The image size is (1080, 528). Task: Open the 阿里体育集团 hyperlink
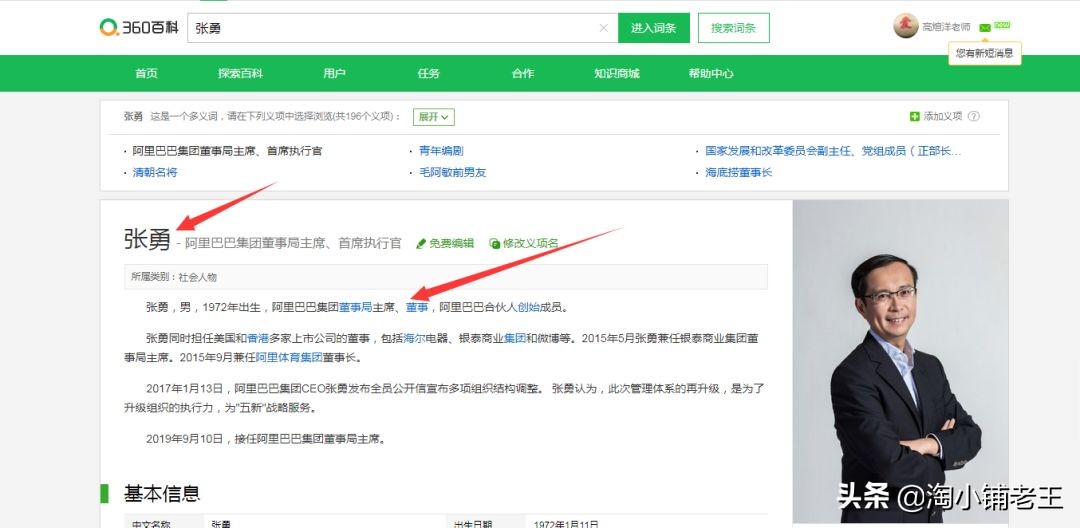pyautogui.click(x=289, y=357)
